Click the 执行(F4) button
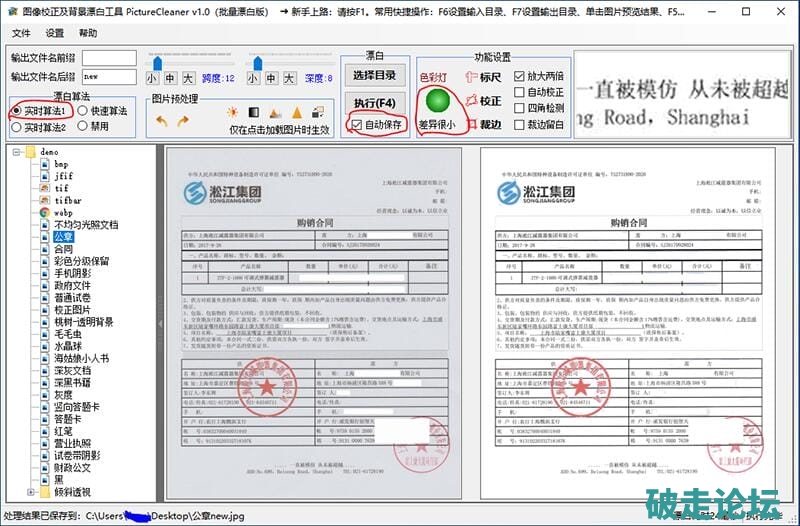The height and width of the screenshot is (526, 800). click(x=376, y=103)
